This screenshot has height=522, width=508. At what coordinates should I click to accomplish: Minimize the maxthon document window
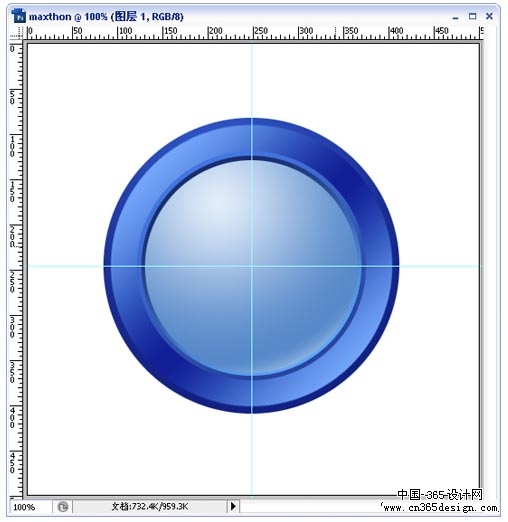[x=455, y=17]
